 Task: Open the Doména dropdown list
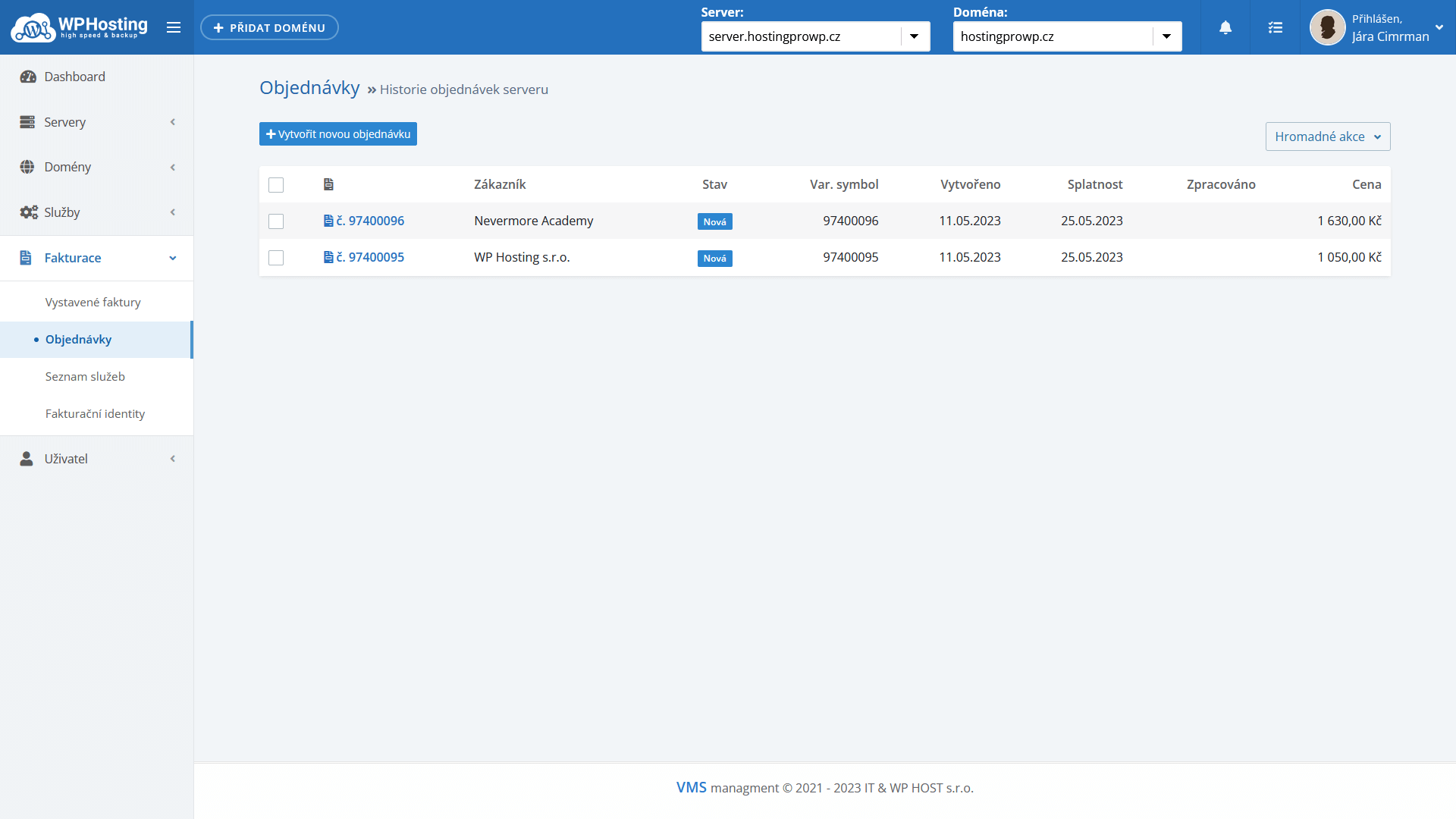pos(1166,36)
